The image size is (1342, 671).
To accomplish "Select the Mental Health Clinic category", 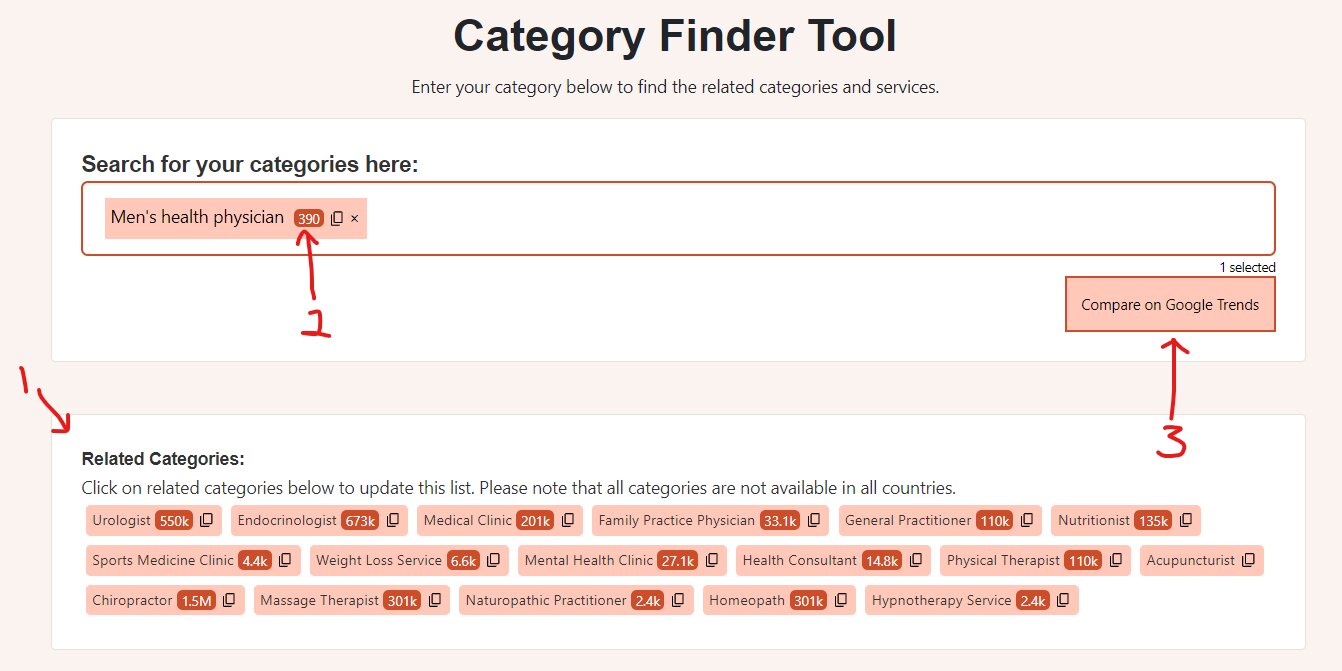I will (588, 560).
